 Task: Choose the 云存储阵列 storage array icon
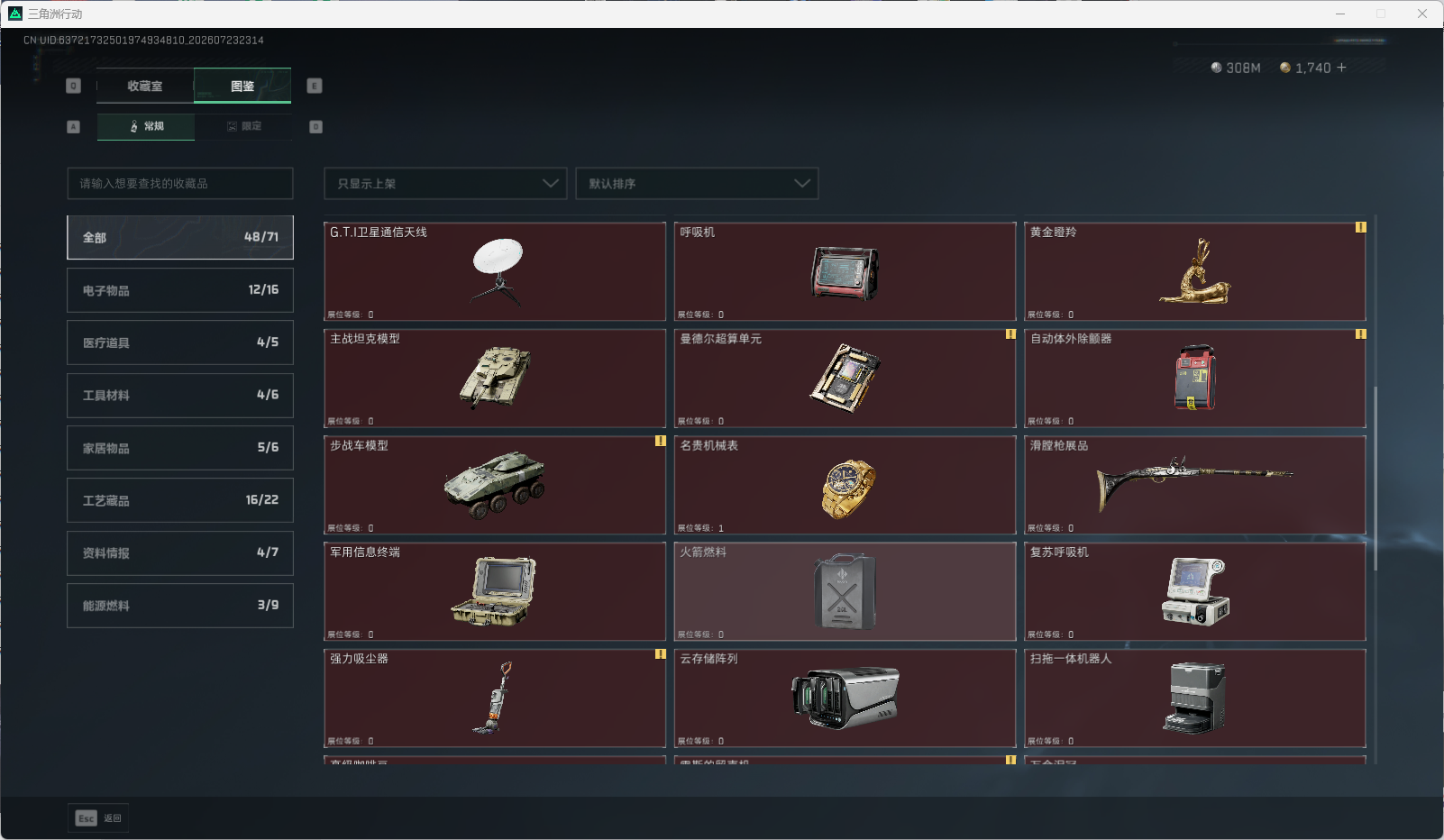point(845,697)
